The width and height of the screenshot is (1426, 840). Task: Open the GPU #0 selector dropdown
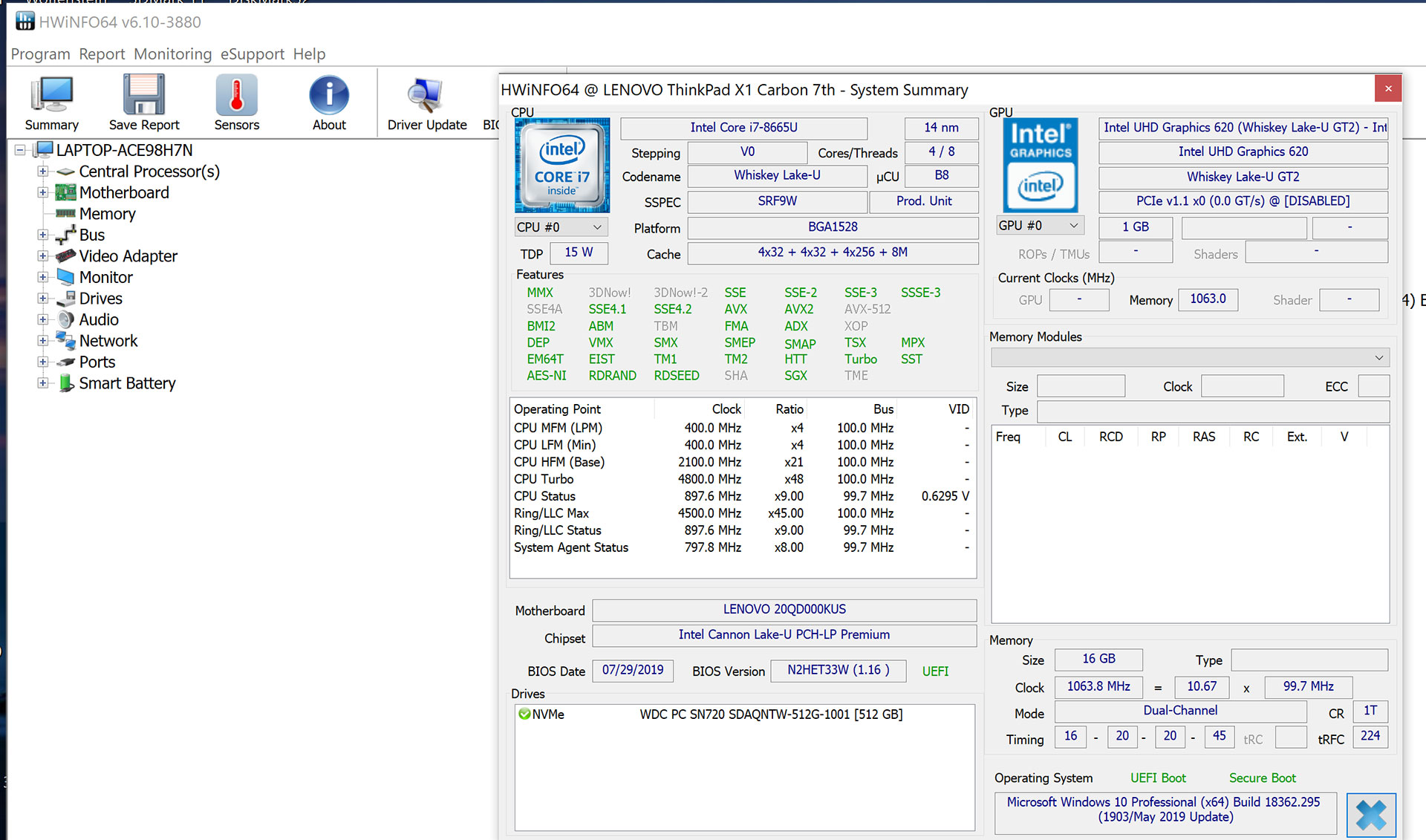tap(1040, 226)
